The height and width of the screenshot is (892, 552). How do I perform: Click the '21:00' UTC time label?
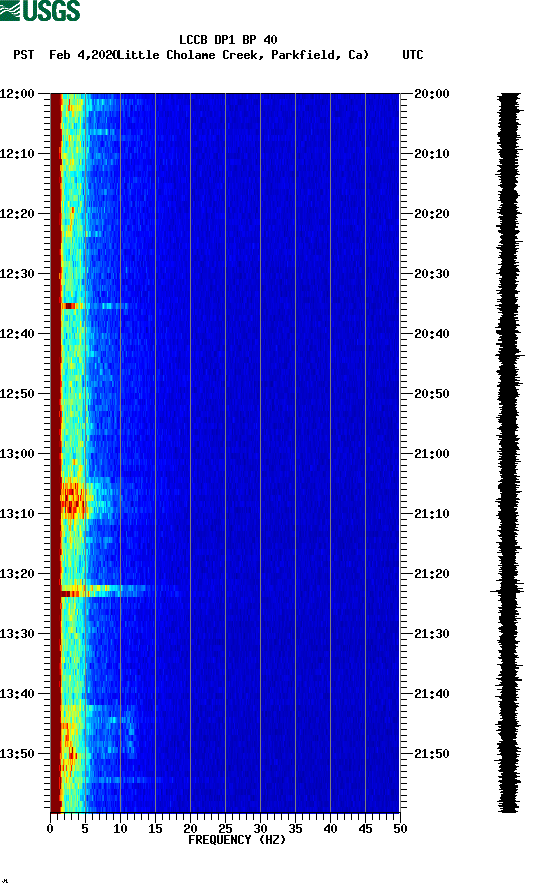pos(432,453)
